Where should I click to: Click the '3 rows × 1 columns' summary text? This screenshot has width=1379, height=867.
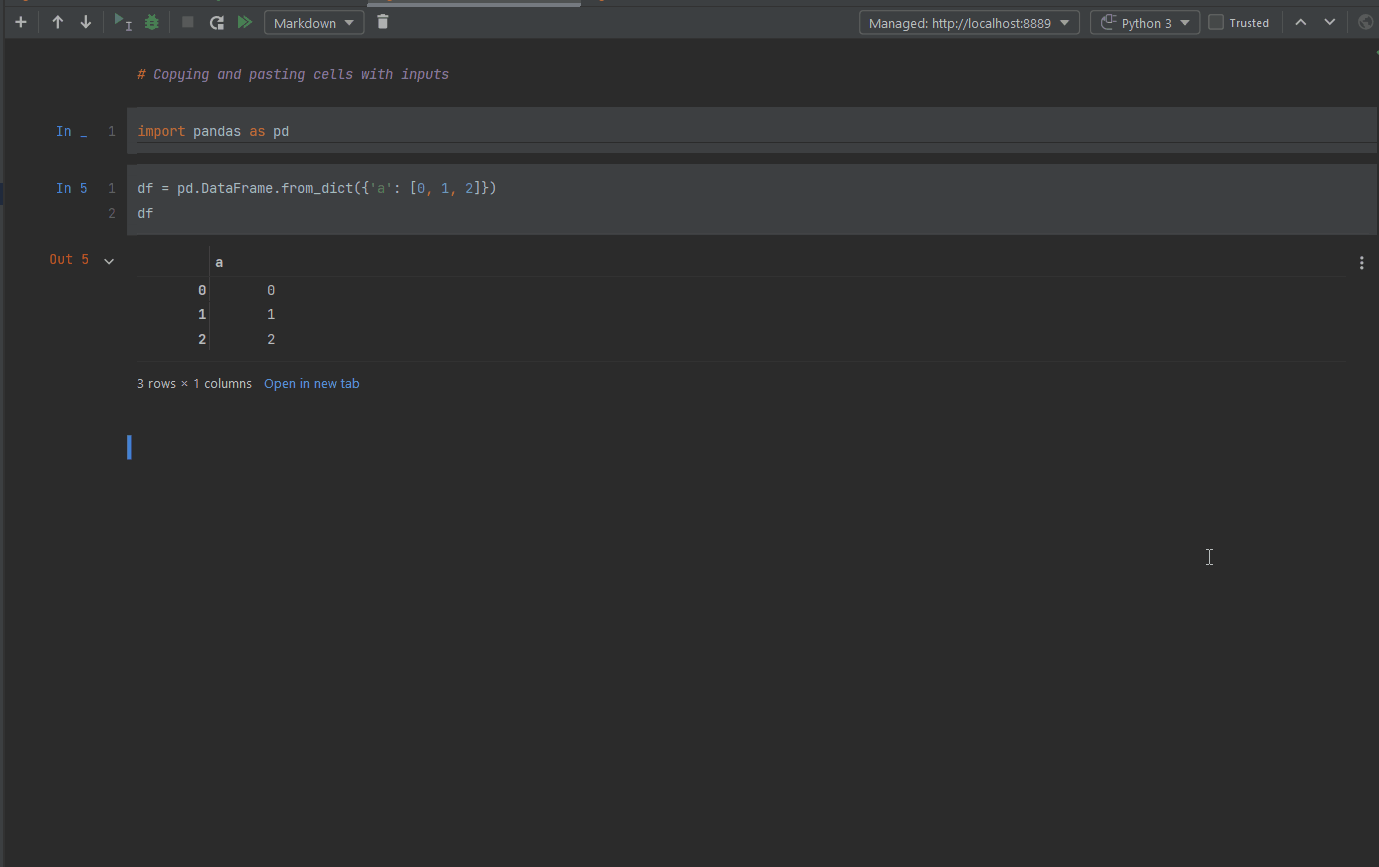coord(194,384)
